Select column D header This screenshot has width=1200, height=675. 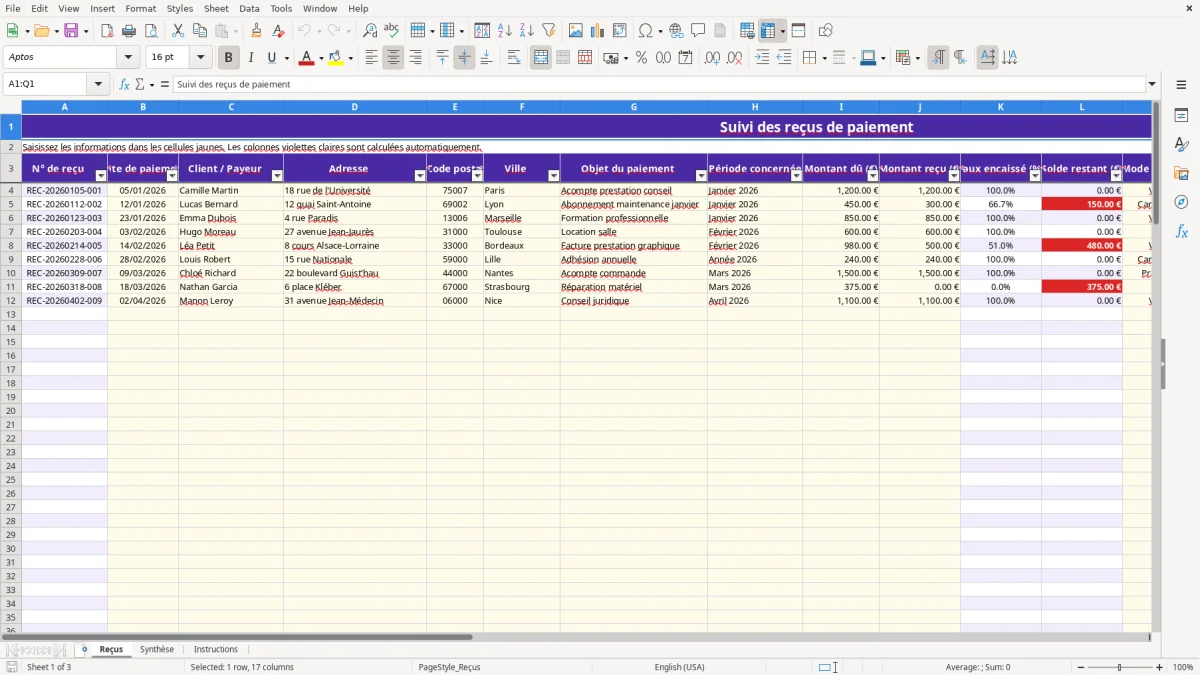[x=355, y=106]
